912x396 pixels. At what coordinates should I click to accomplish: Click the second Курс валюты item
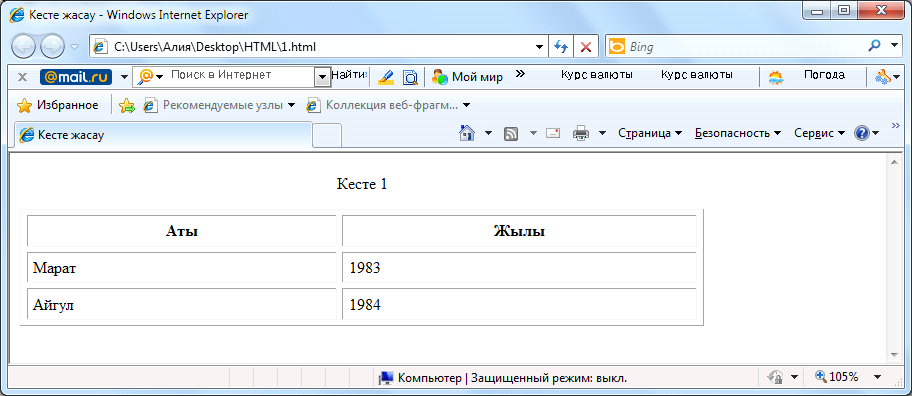click(x=696, y=75)
